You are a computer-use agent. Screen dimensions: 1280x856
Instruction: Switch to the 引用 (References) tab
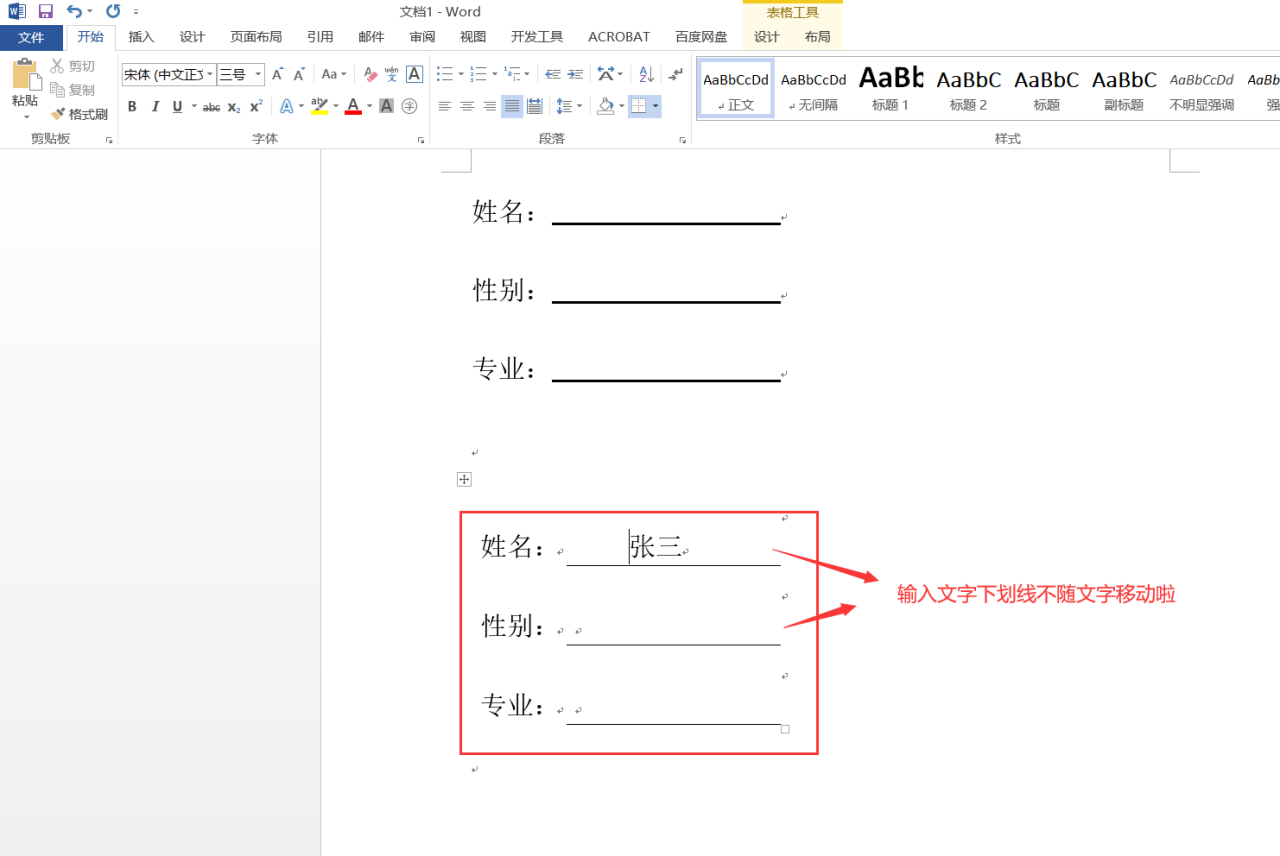coord(320,37)
